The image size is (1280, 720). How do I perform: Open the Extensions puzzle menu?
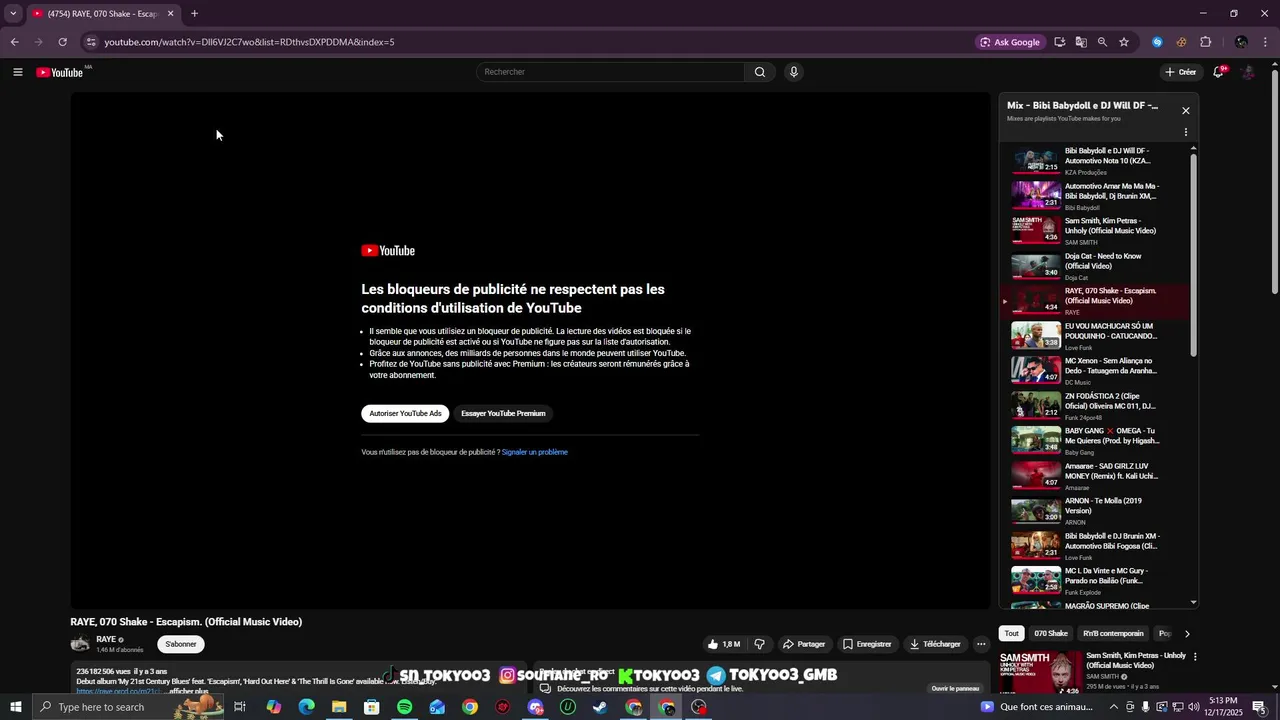point(1205,42)
